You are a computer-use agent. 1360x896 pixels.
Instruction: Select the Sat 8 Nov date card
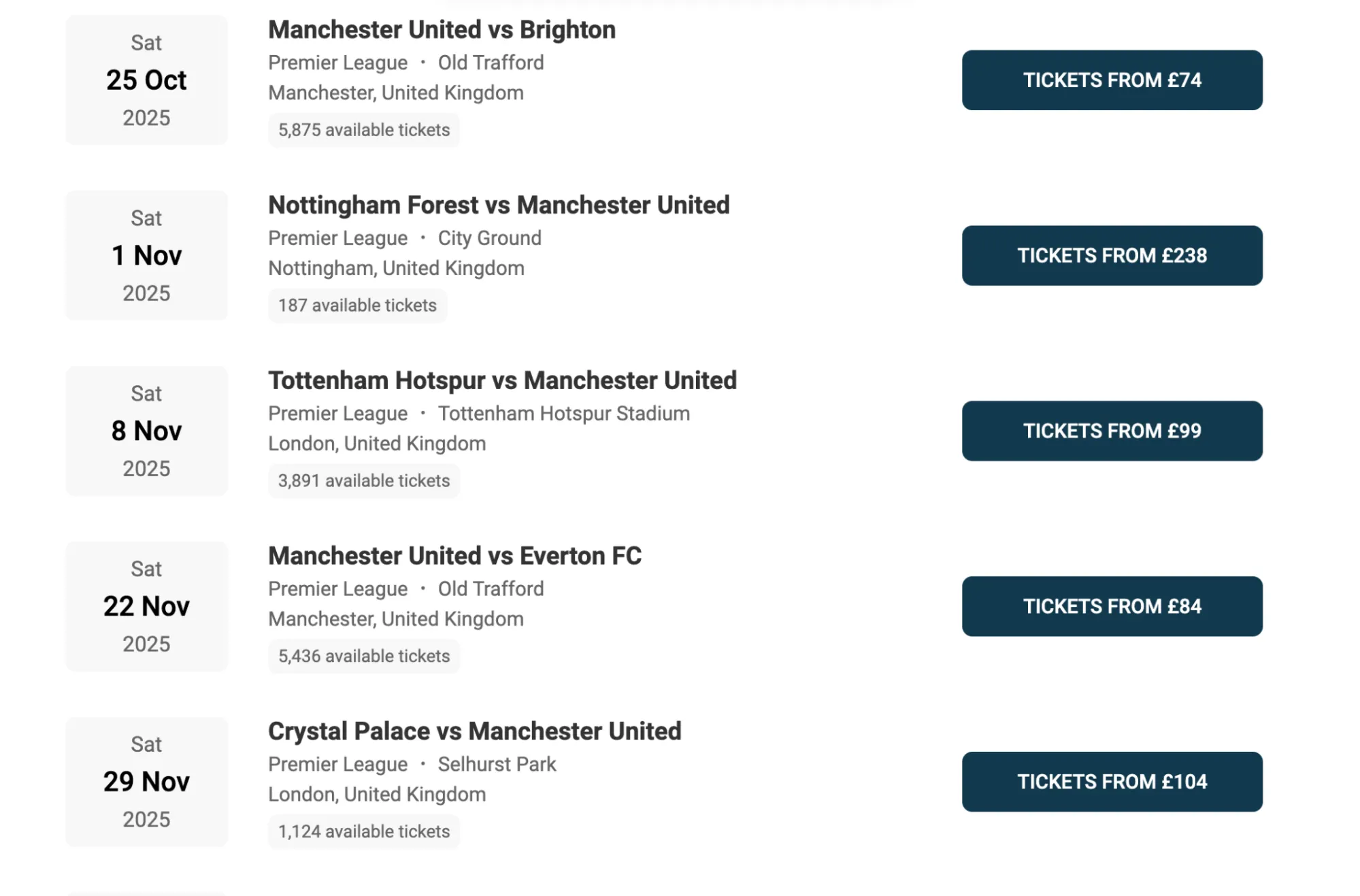(146, 431)
